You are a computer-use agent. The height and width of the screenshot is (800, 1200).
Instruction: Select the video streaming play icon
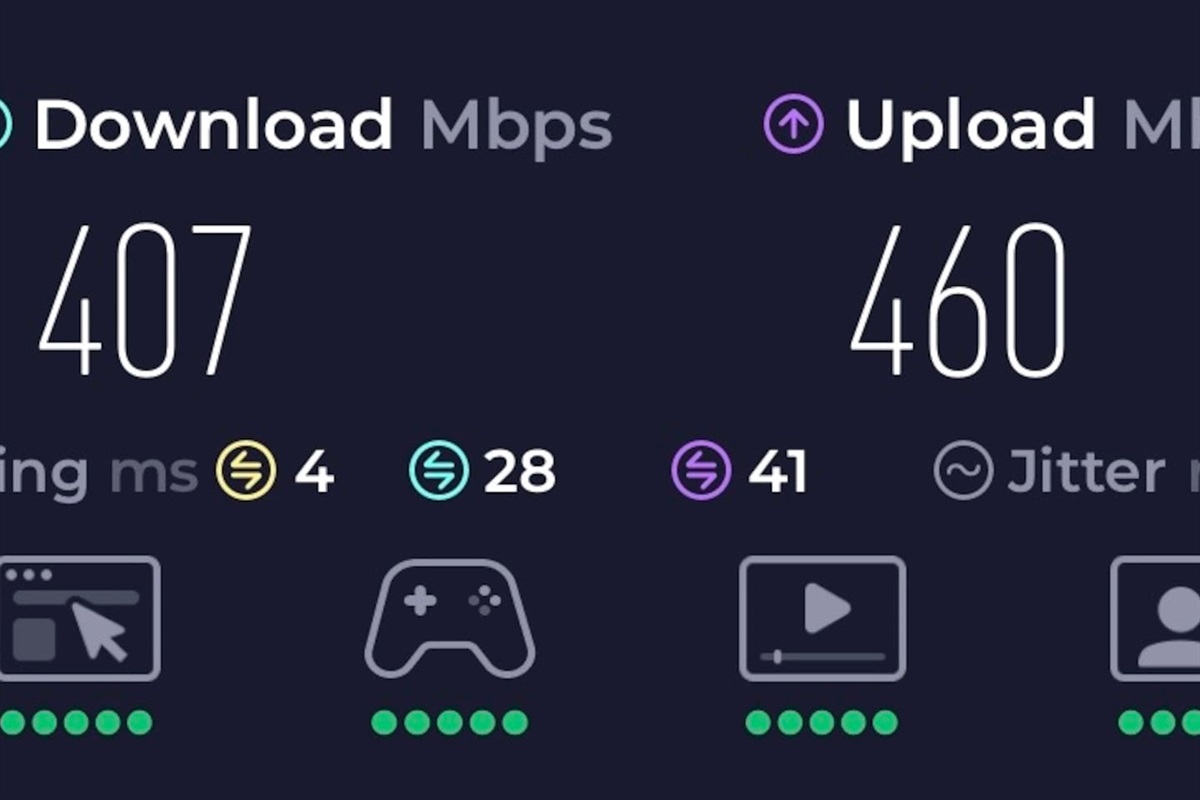tap(822, 619)
